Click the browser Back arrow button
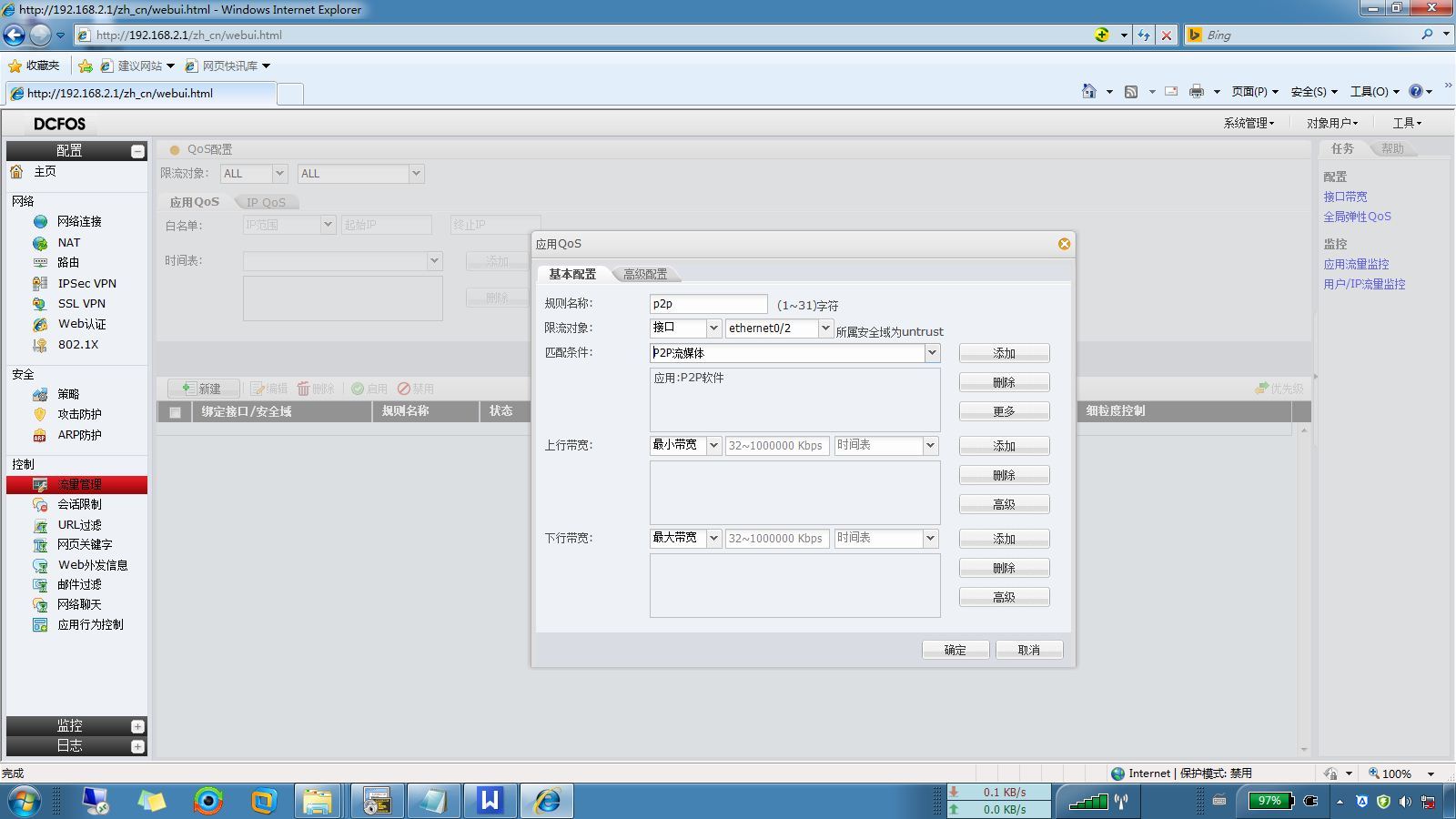The height and width of the screenshot is (819, 1456). pos(14,35)
